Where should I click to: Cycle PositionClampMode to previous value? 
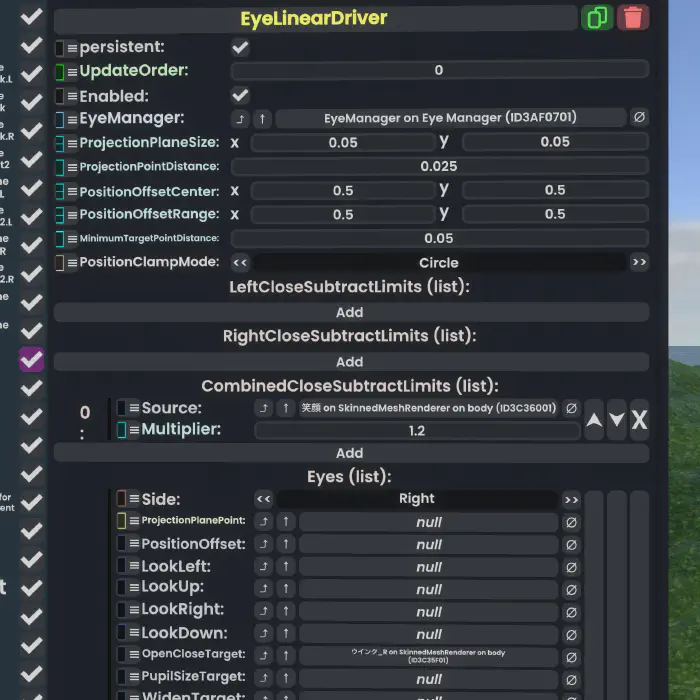240,263
